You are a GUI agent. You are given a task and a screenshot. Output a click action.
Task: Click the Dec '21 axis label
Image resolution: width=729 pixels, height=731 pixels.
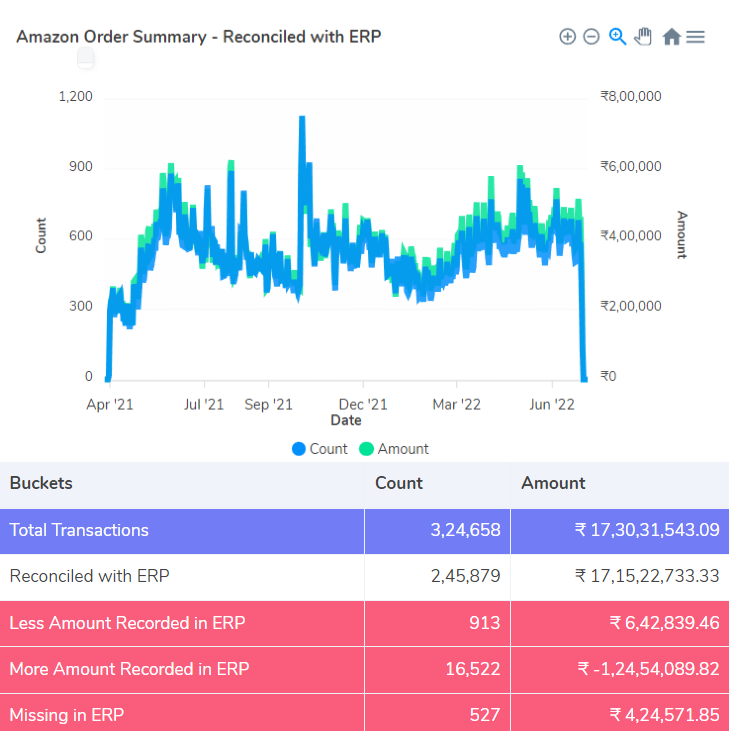363,404
